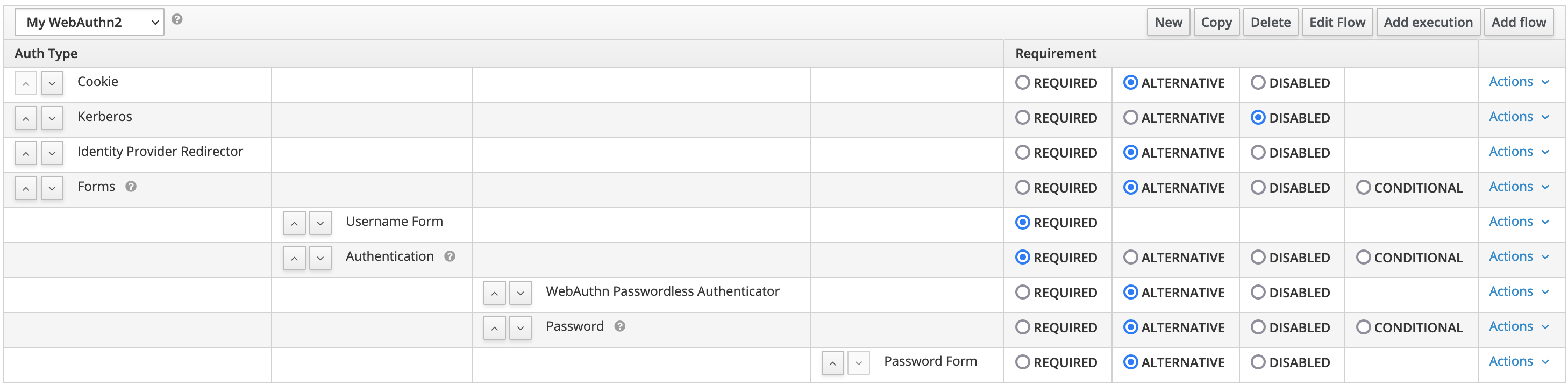
Task: Disable the Password Form execution
Action: tap(1258, 362)
